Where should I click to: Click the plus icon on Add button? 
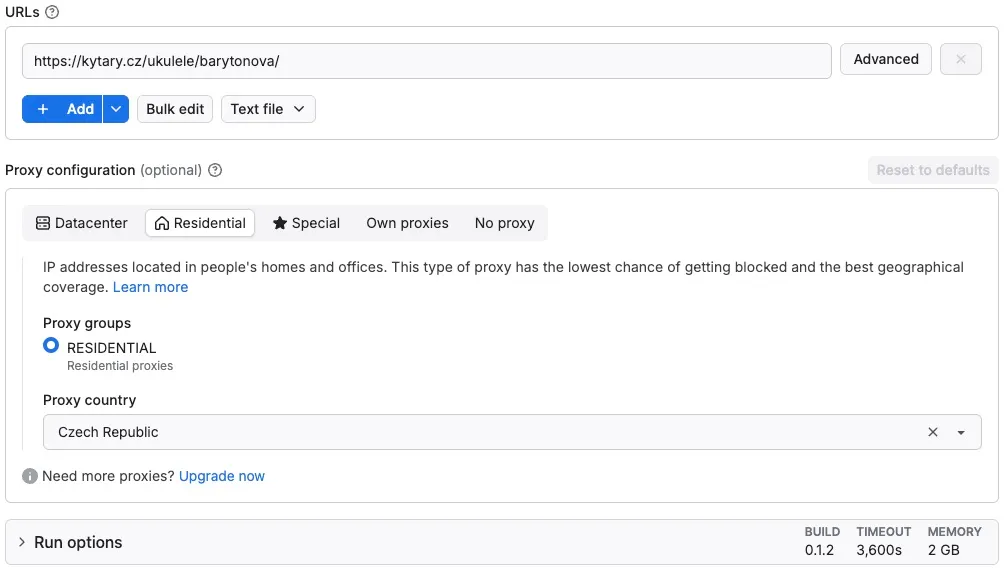click(x=43, y=109)
